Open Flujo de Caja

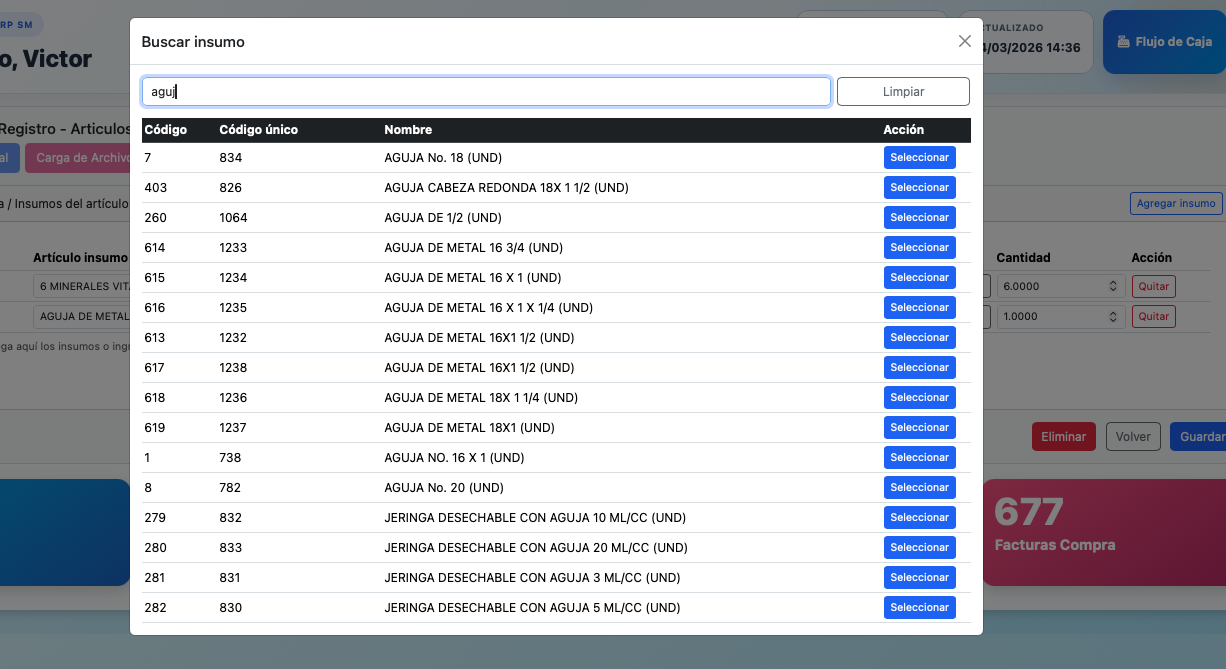click(x=1164, y=42)
